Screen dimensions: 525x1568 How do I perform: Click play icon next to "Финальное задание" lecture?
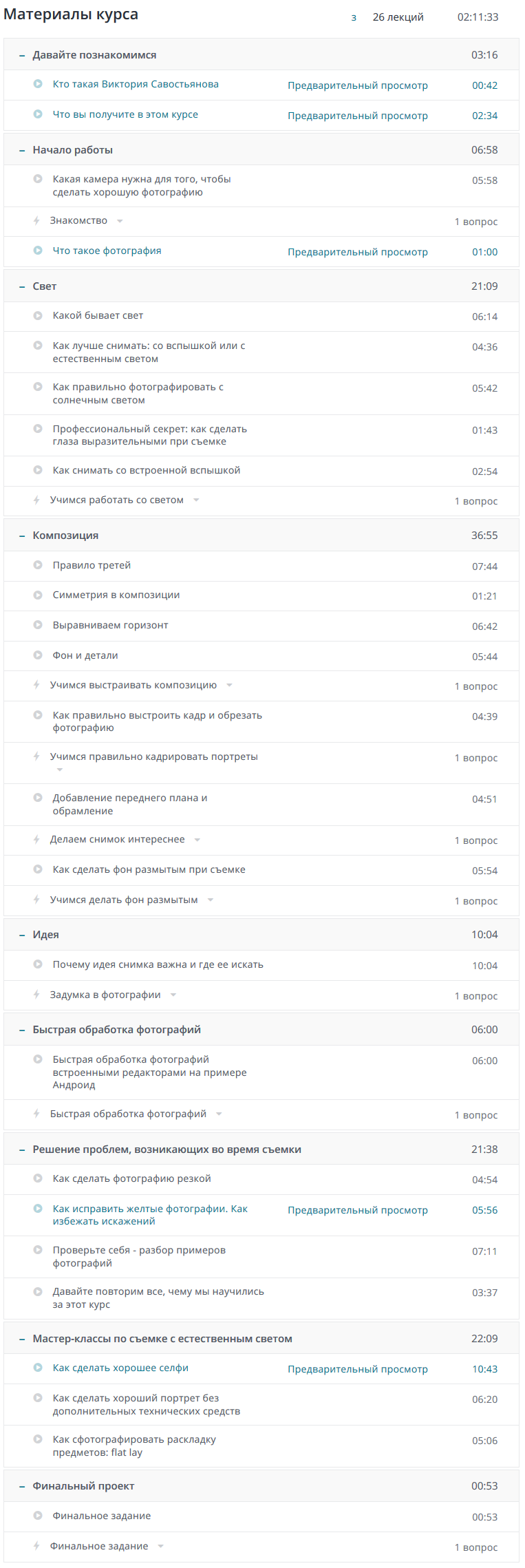pyautogui.click(x=38, y=1516)
